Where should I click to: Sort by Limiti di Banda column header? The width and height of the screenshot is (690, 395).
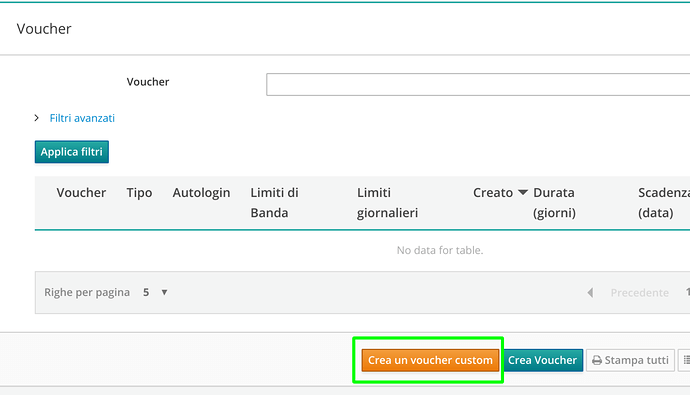pos(274,203)
